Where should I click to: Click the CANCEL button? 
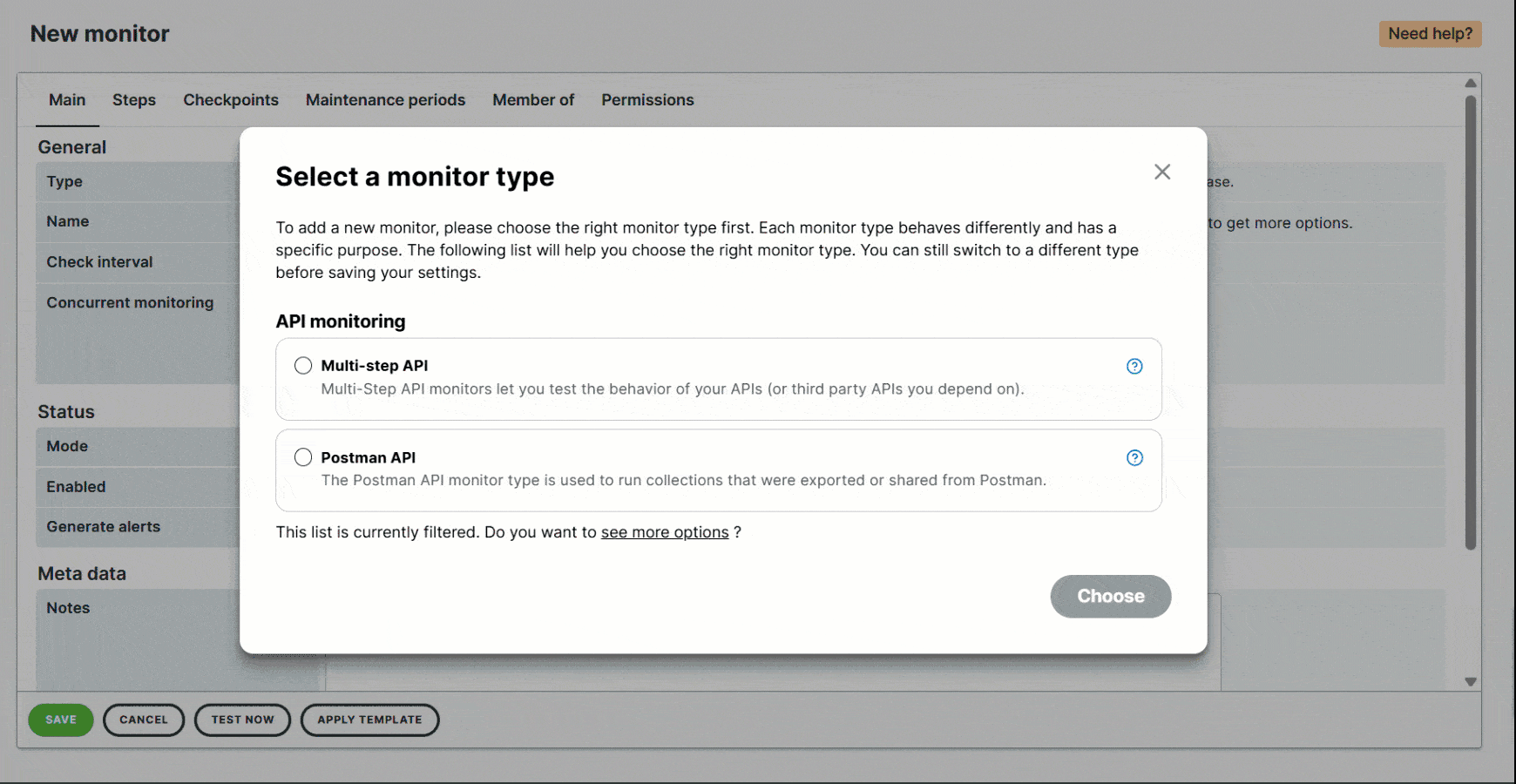click(x=143, y=720)
